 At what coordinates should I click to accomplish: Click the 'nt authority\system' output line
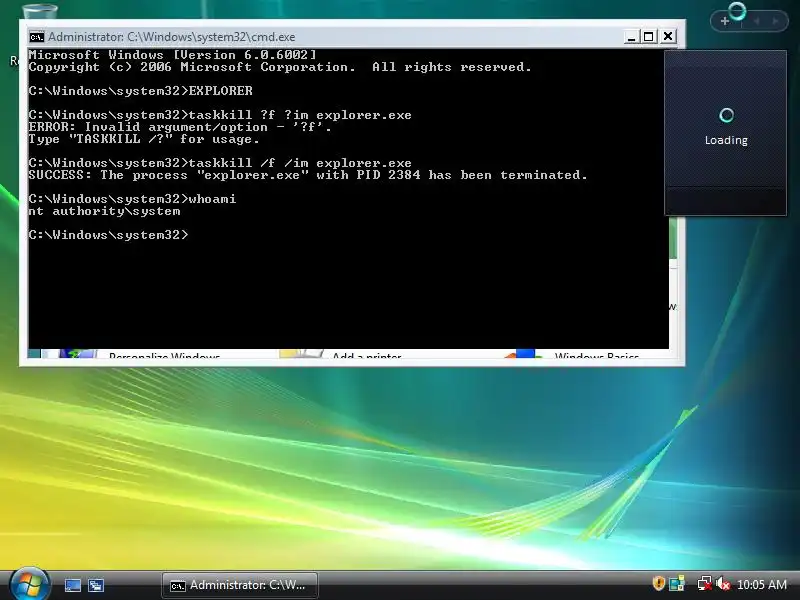[x=105, y=211]
